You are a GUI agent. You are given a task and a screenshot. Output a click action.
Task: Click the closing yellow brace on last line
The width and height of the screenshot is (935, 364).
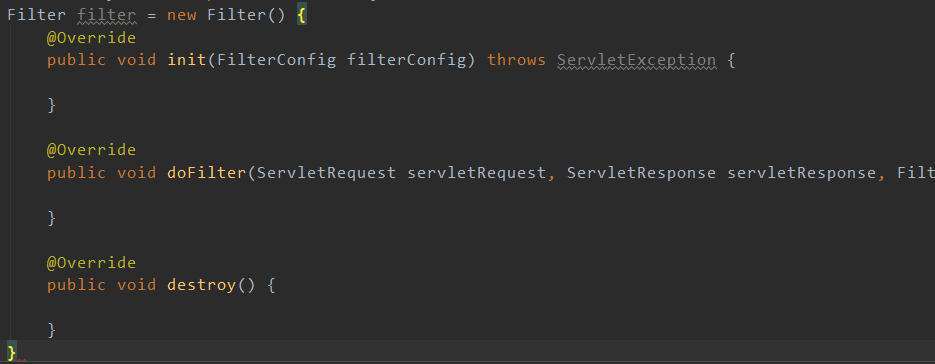pos(12,350)
